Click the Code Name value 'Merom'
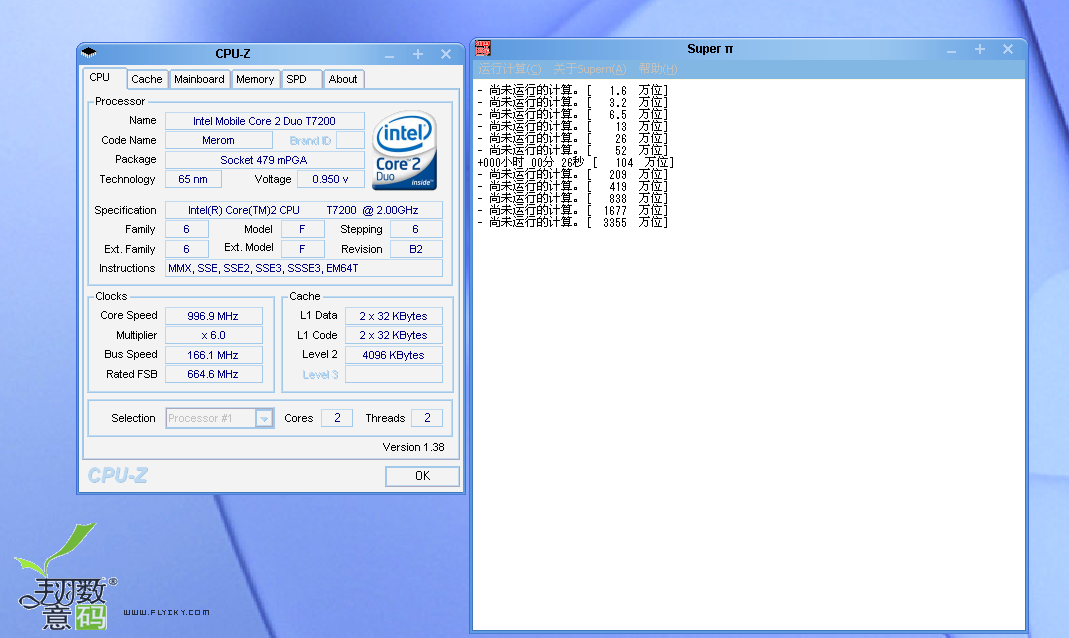The image size is (1069, 638). (x=219, y=140)
